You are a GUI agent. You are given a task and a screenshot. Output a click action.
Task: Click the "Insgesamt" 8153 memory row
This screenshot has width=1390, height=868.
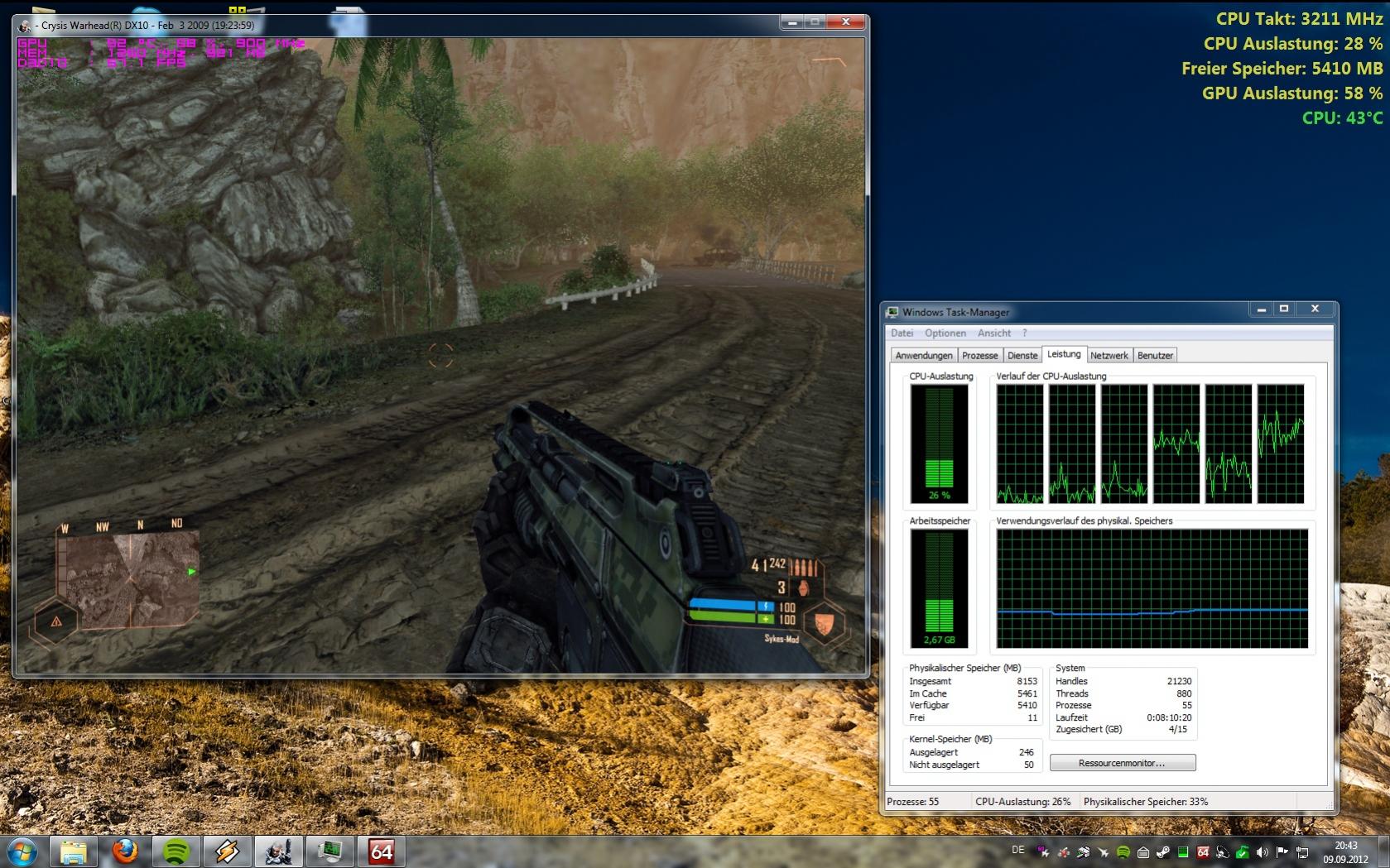click(973, 681)
